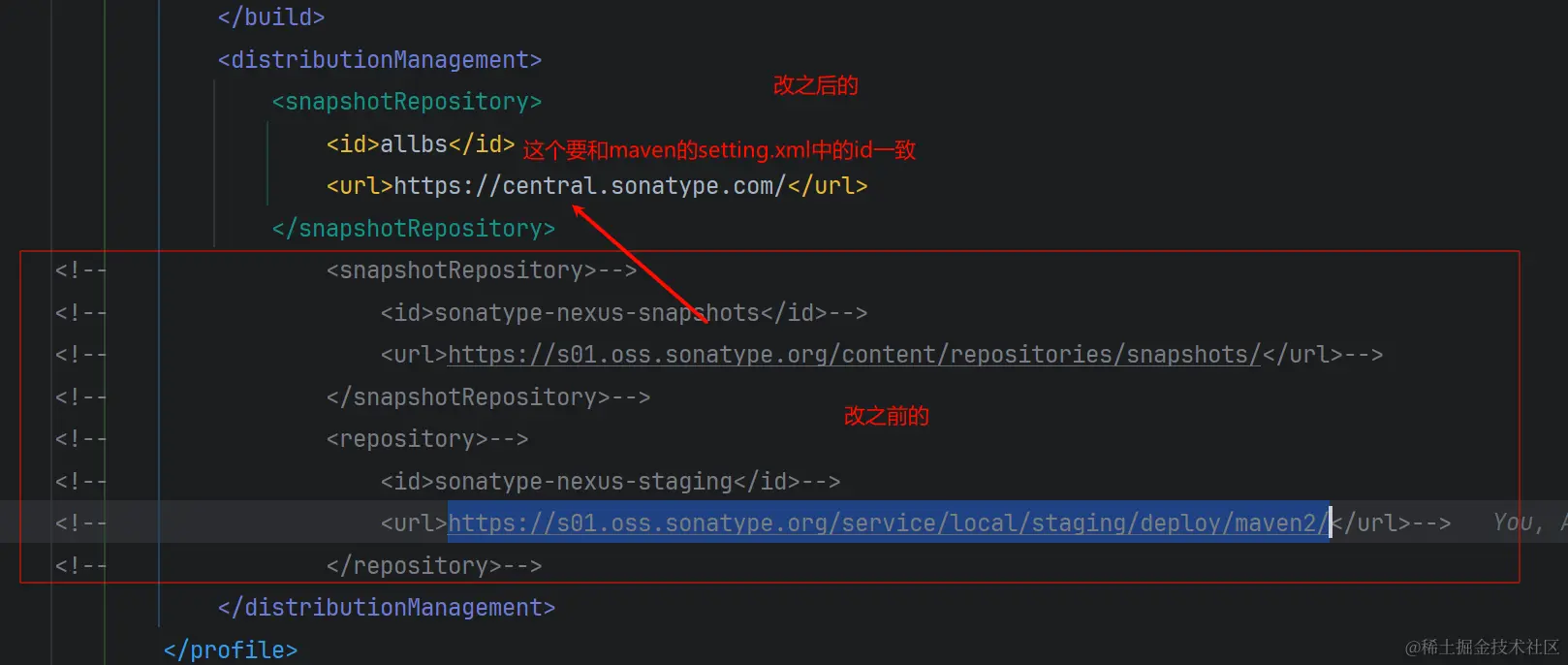Image resolution: width=1568 pixels, height=665 pixels.
Task: Click the central.sonatype.com url line
Action: coord(597,186)
